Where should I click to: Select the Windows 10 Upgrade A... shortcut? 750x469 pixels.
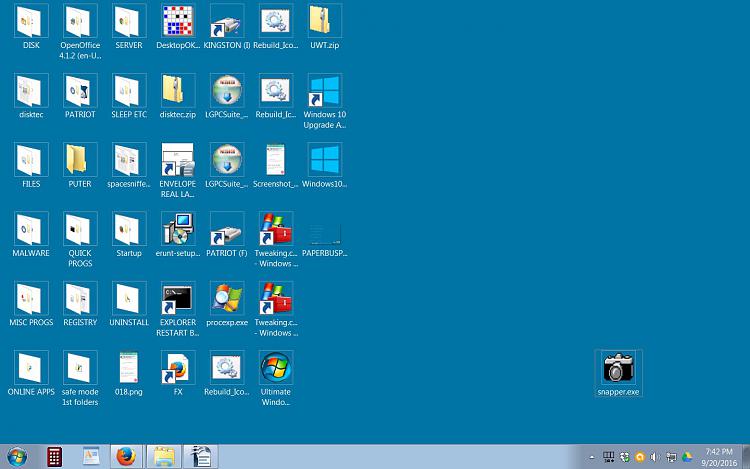(324, 90)
